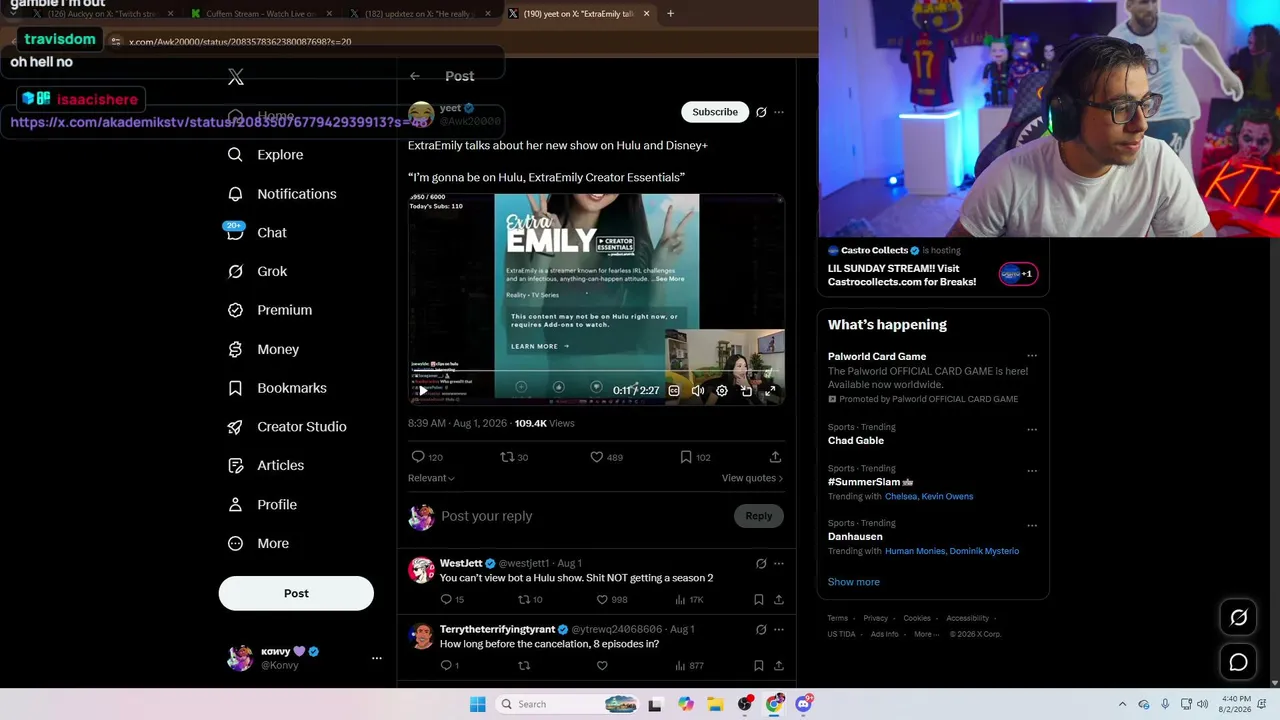The image size is (1280, 720).
Task: Click the Subscribe button on yeet's post
Action: [x=715, y=112]
